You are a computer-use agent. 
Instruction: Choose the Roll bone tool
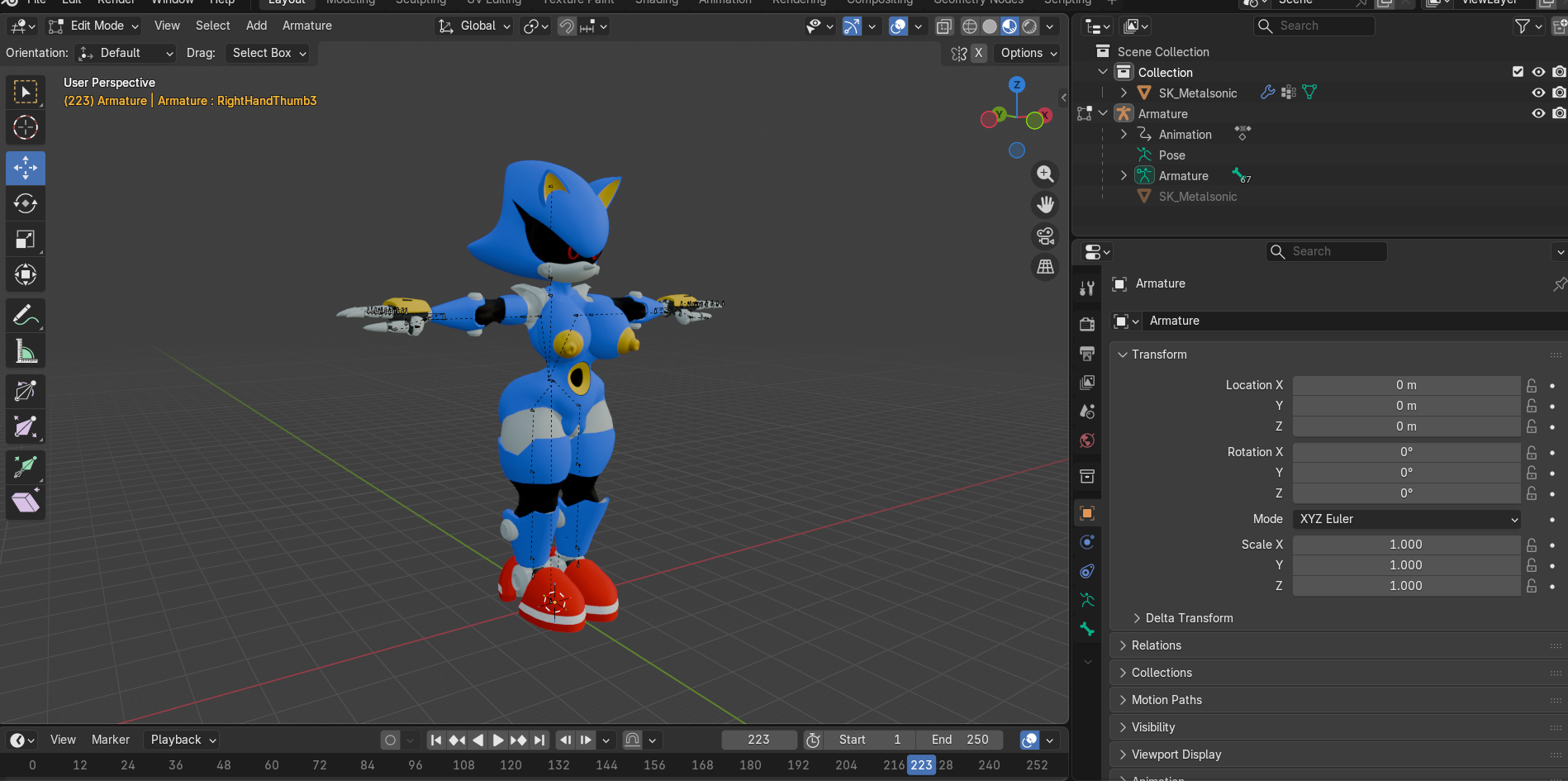(x=26, y=391)
